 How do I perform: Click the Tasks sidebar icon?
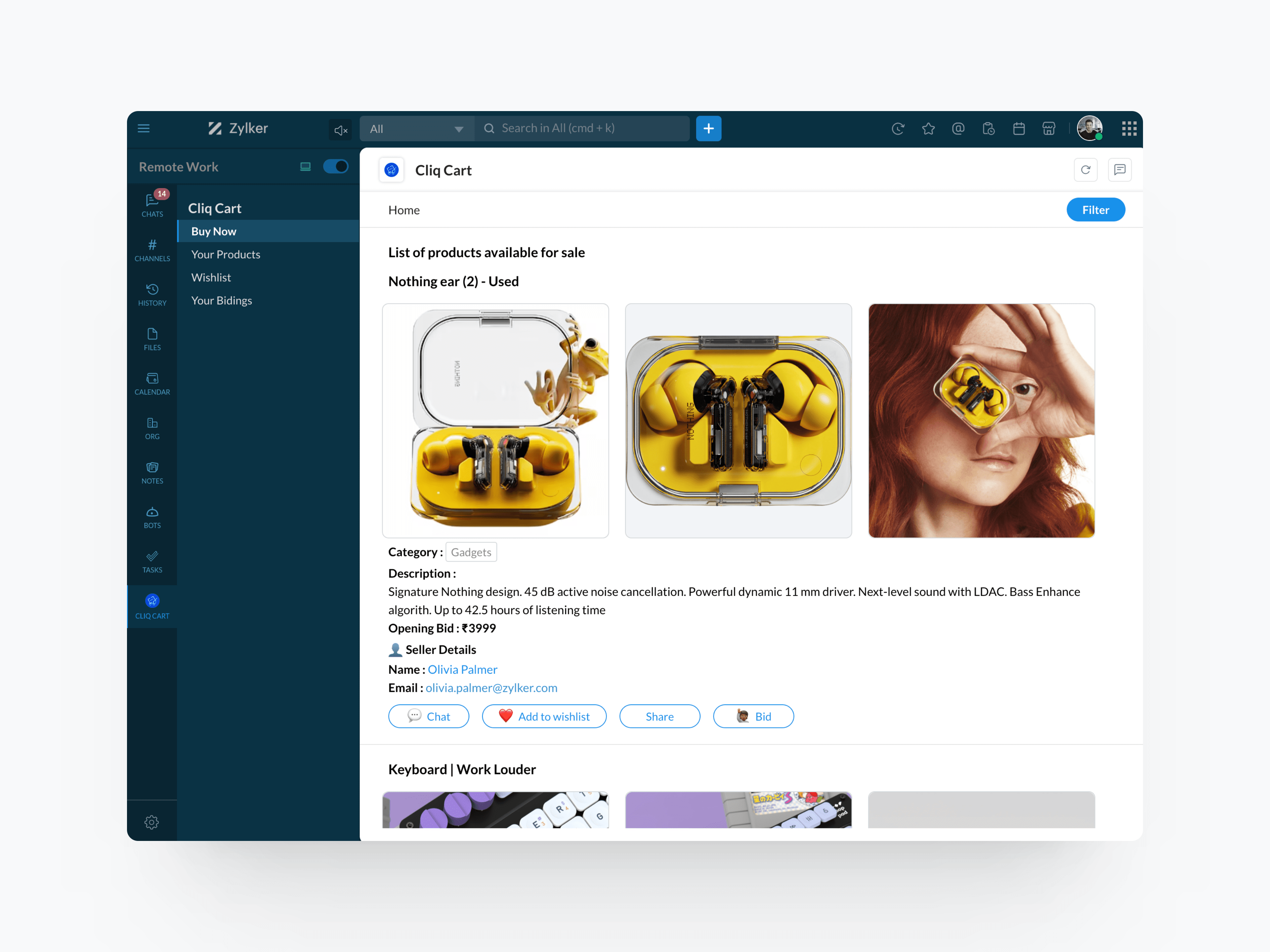[152, 561]
